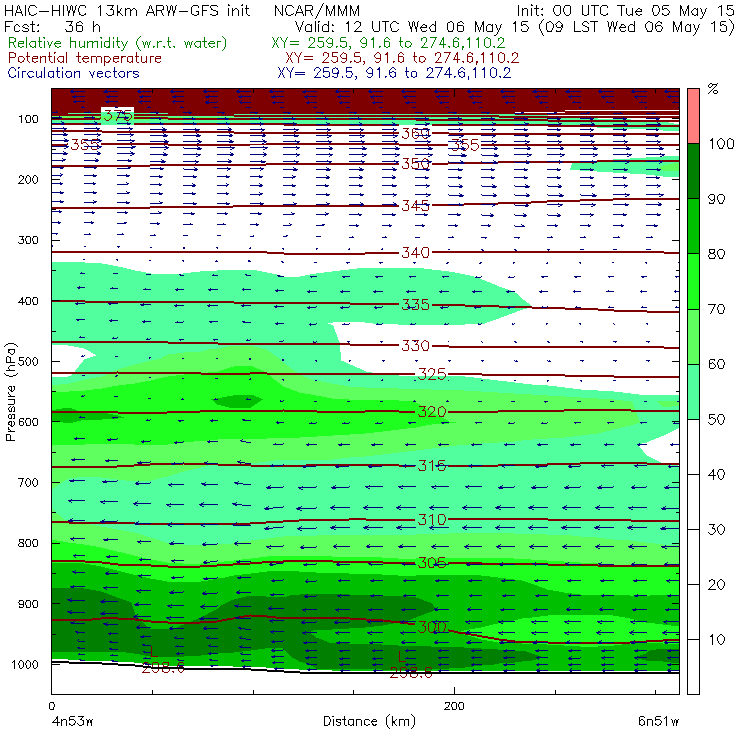The image size is (740, 740).
Task: Click the '305' contour label
Action: [x=432, y=563]
